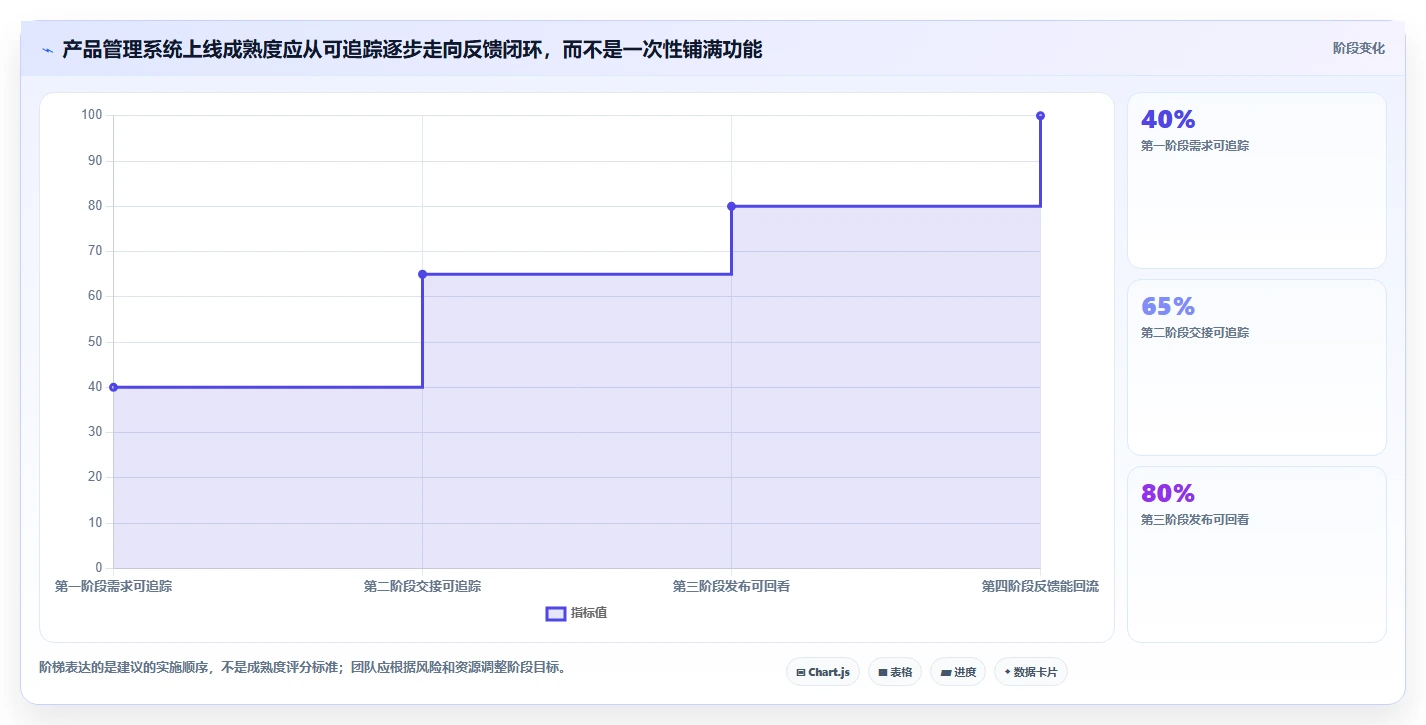This screenshot has height=725, width=1426.
Task: Click the 第二阶段交接可追踪 card label
Action: 1195,333
